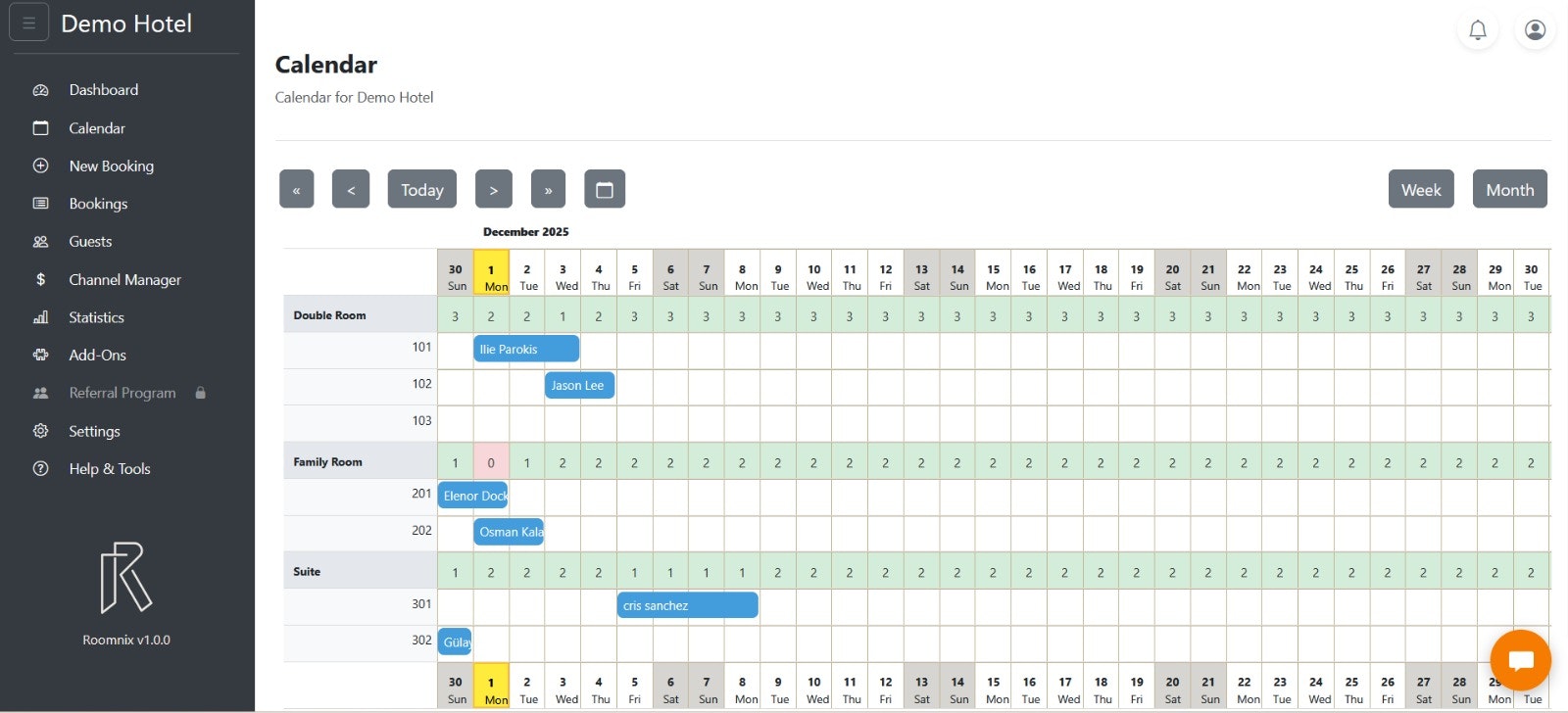This screenshot has height=713, width=1568.
Task: Open the Dashboard icon in the sidebar
Action: point(41,89)
